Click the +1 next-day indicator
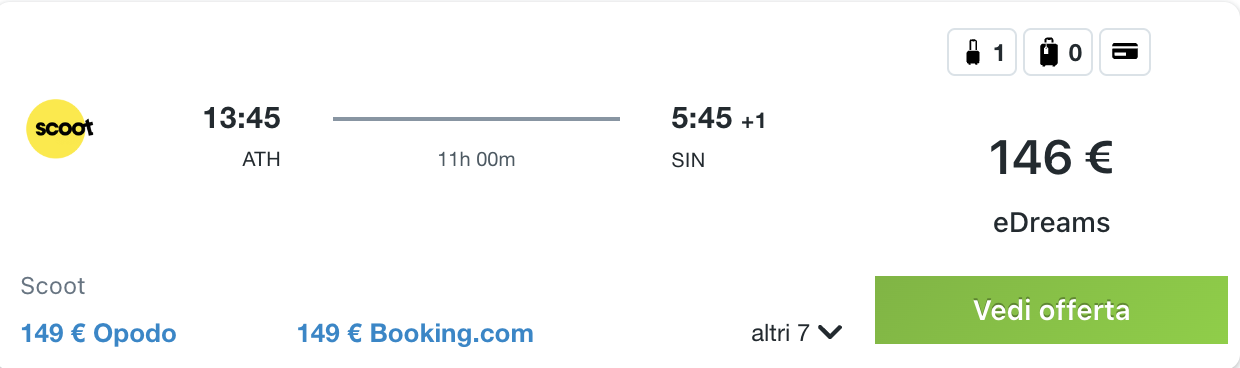The height and width of the screenshot is (368, 1240). point(753,122)
